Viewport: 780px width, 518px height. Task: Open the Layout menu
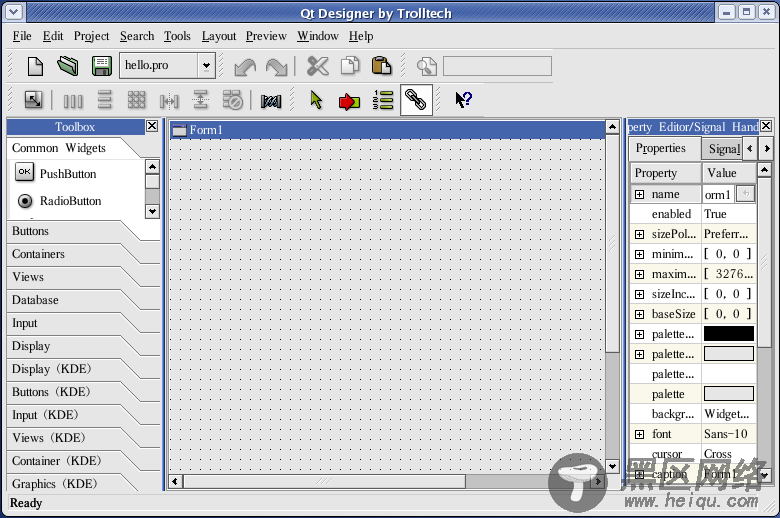pyautogui.click(x=219, y=36)
